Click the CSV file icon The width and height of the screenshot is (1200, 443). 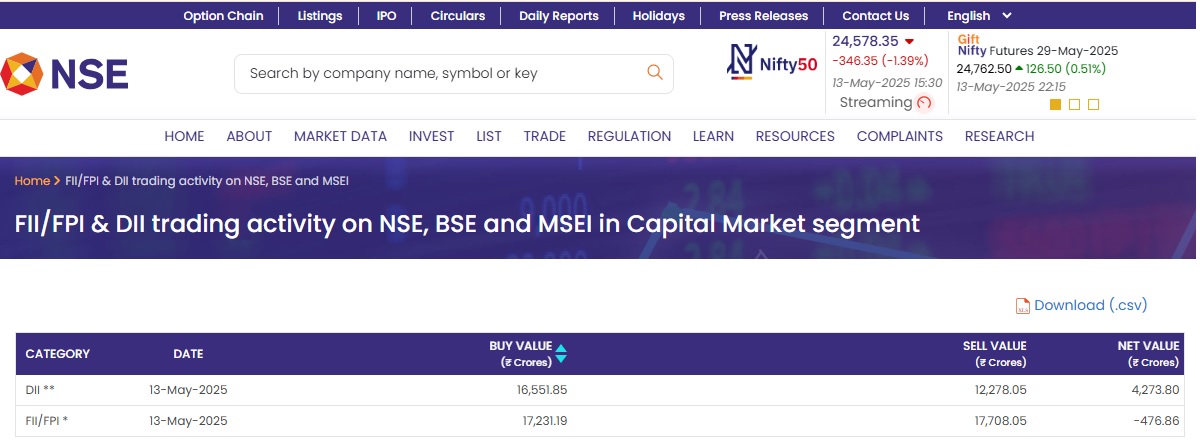[x=1022, y=306]
